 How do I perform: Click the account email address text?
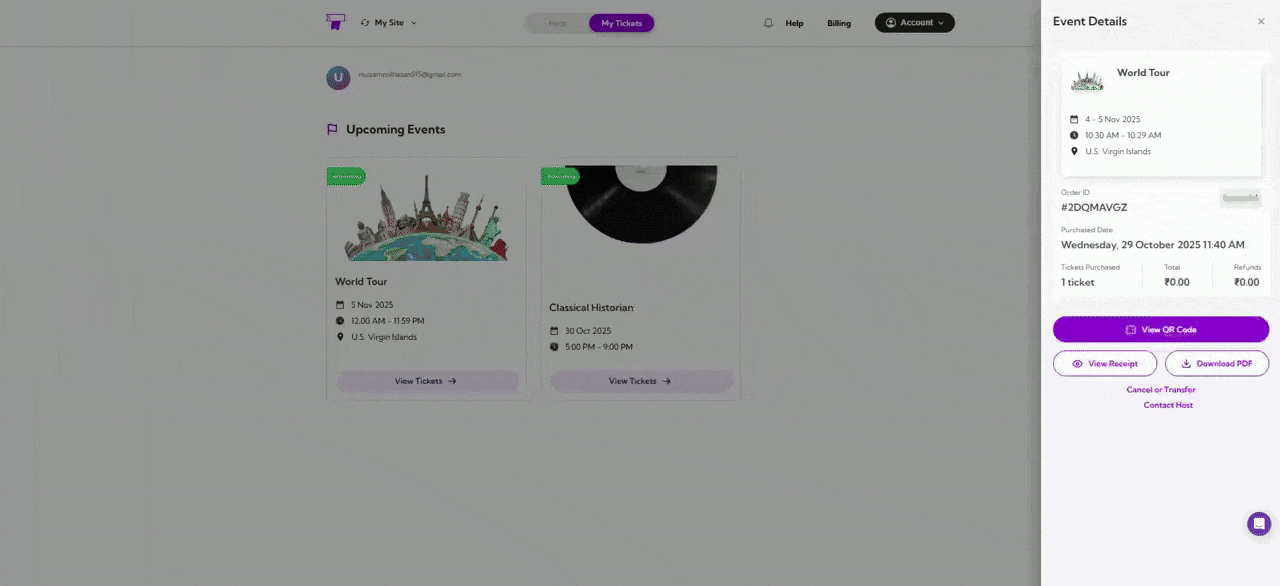tap(410, 74)
